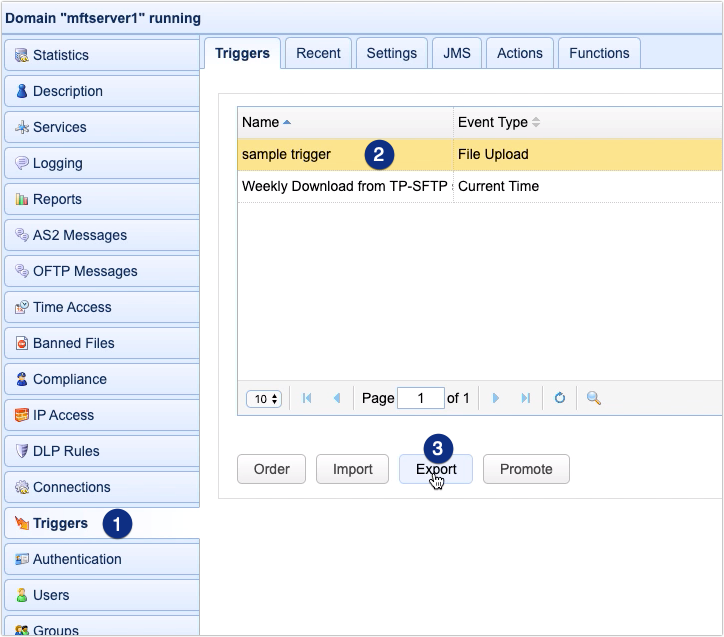Switch to the Recent tab

(x=318, y=53)
